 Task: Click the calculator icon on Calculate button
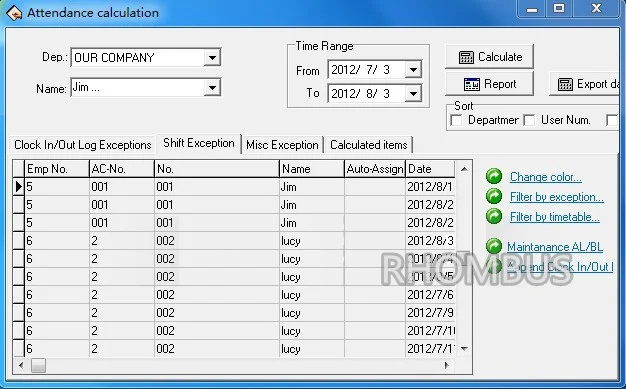coord(466,57)
